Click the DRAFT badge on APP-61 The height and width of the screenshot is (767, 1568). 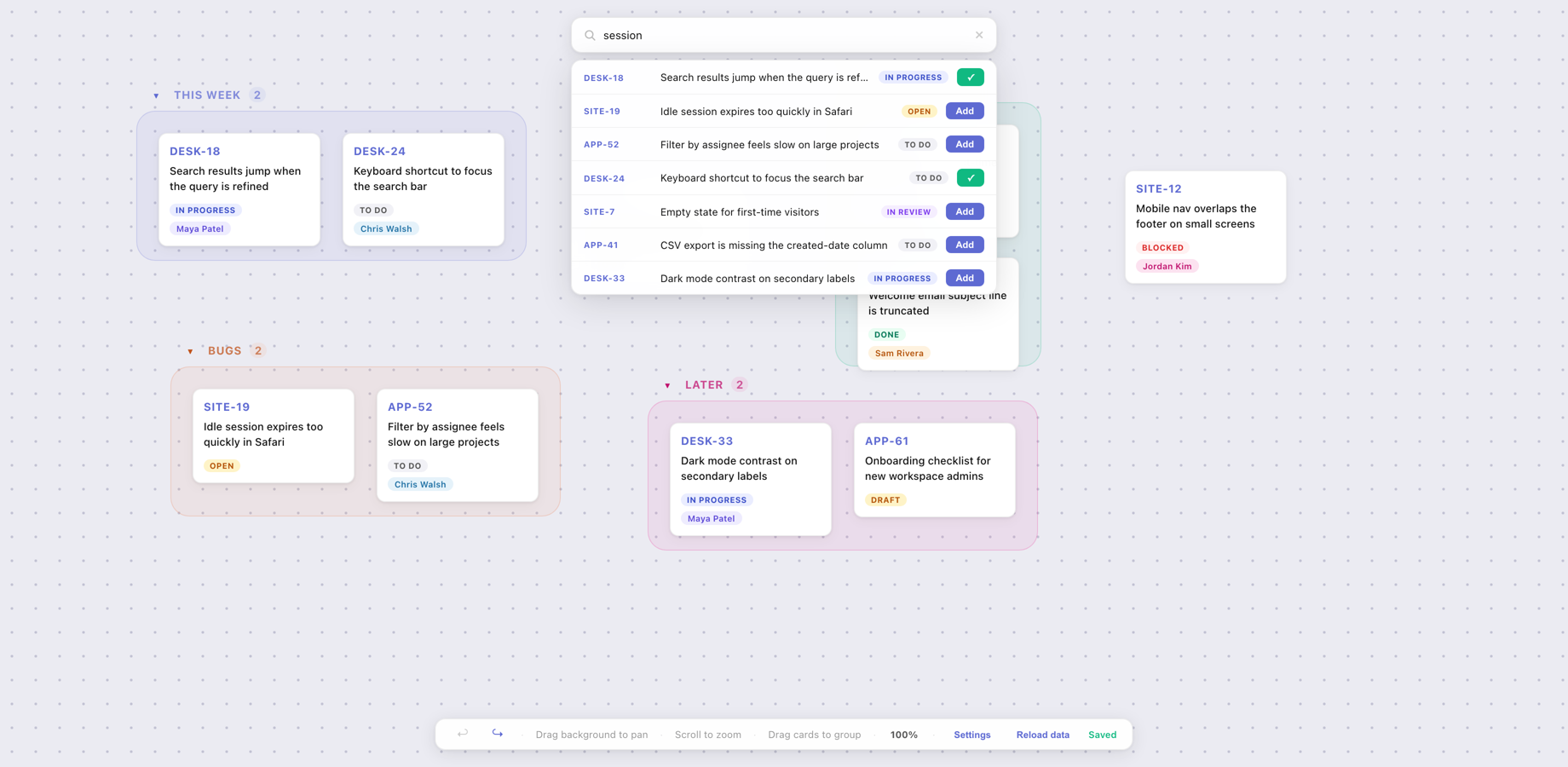tap(885, 500)
